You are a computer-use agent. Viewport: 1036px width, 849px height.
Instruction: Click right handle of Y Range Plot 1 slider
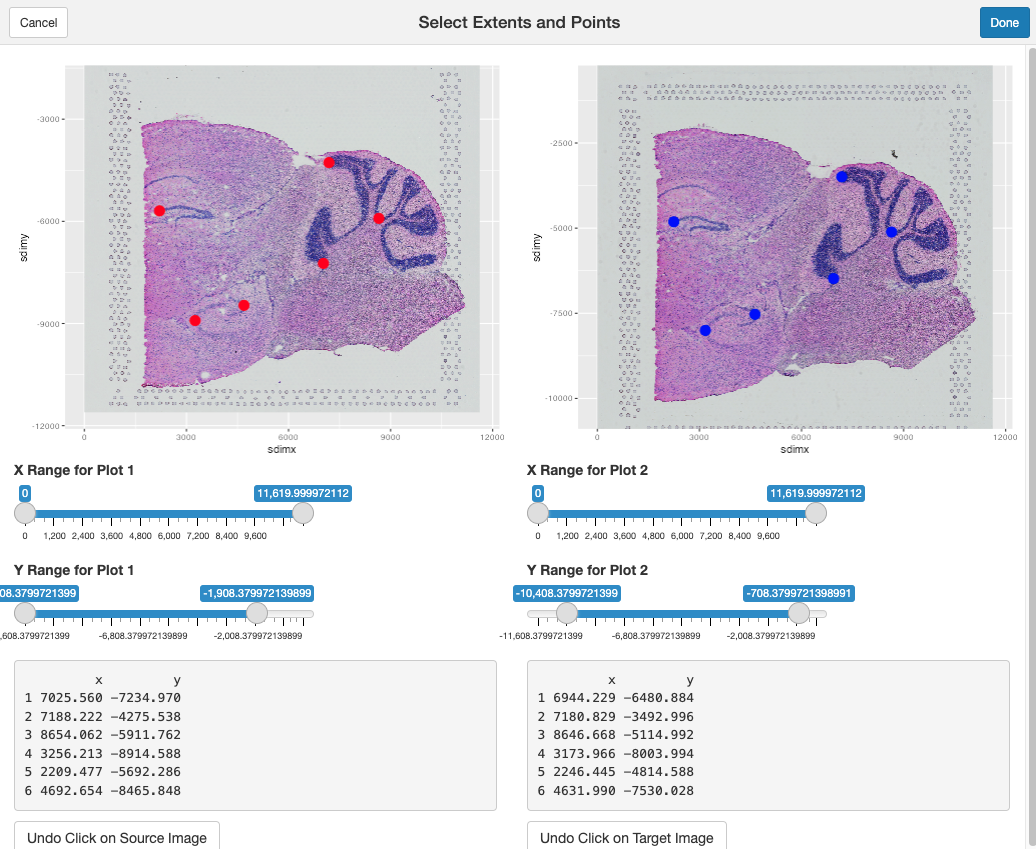(257, 613)
